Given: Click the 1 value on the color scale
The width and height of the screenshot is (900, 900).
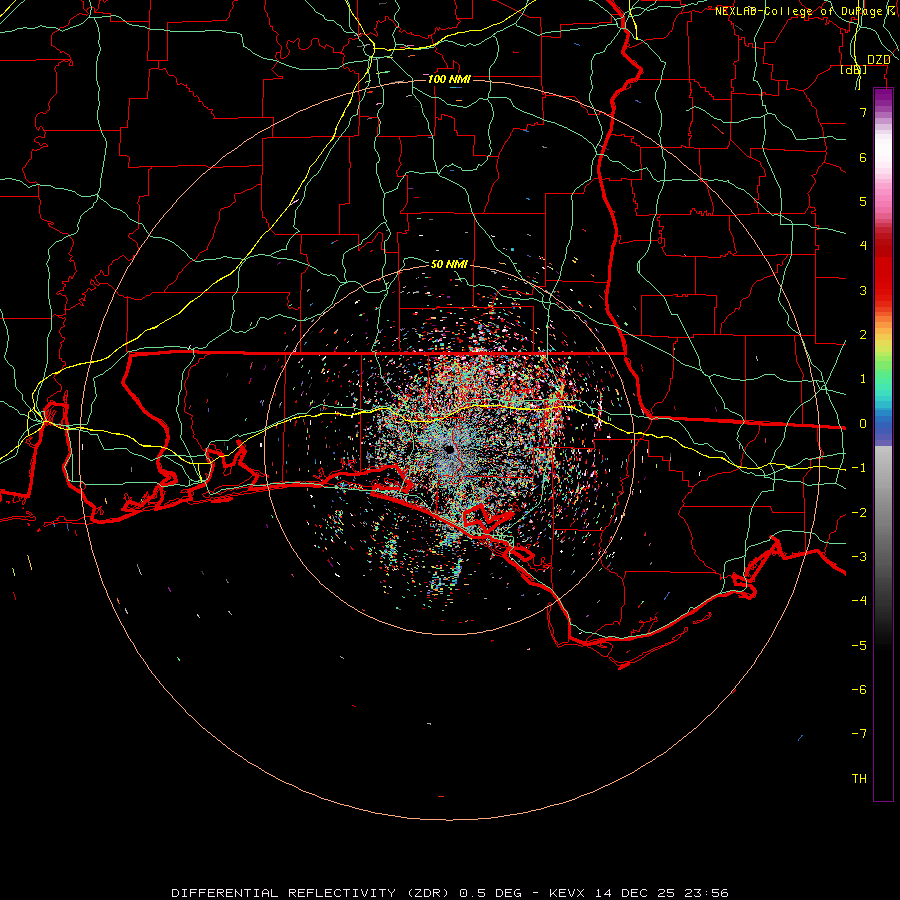Looking at the screenshot, I should pos(863,379).
